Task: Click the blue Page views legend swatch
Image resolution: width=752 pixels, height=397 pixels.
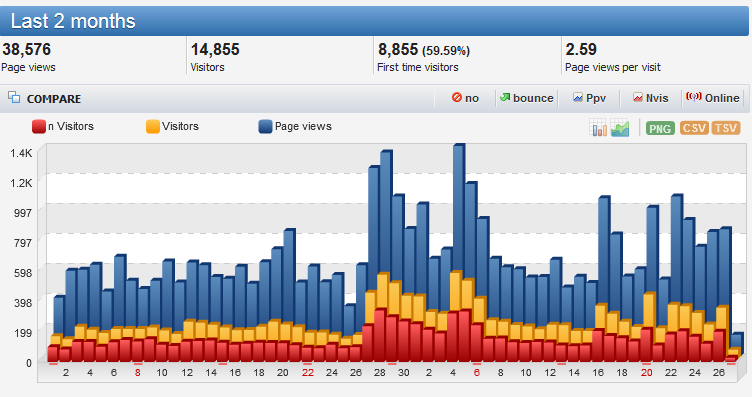Action: [265, 127]
